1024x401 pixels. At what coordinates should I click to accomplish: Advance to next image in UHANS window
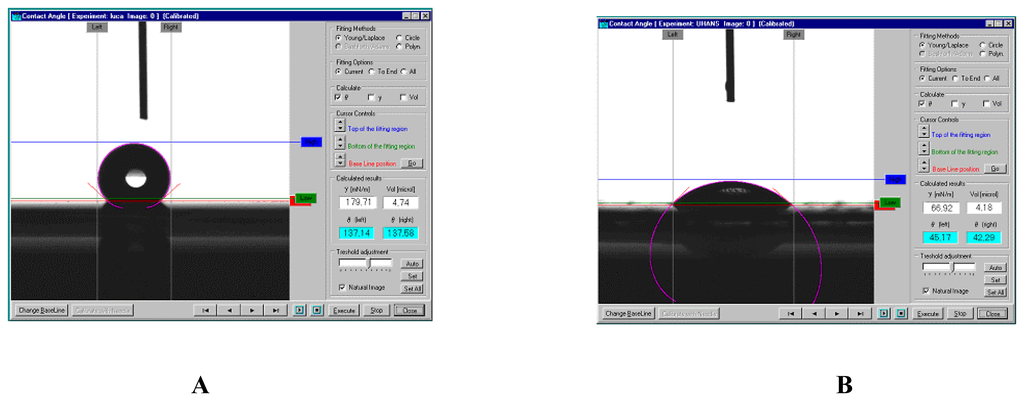tap(836, 314)
